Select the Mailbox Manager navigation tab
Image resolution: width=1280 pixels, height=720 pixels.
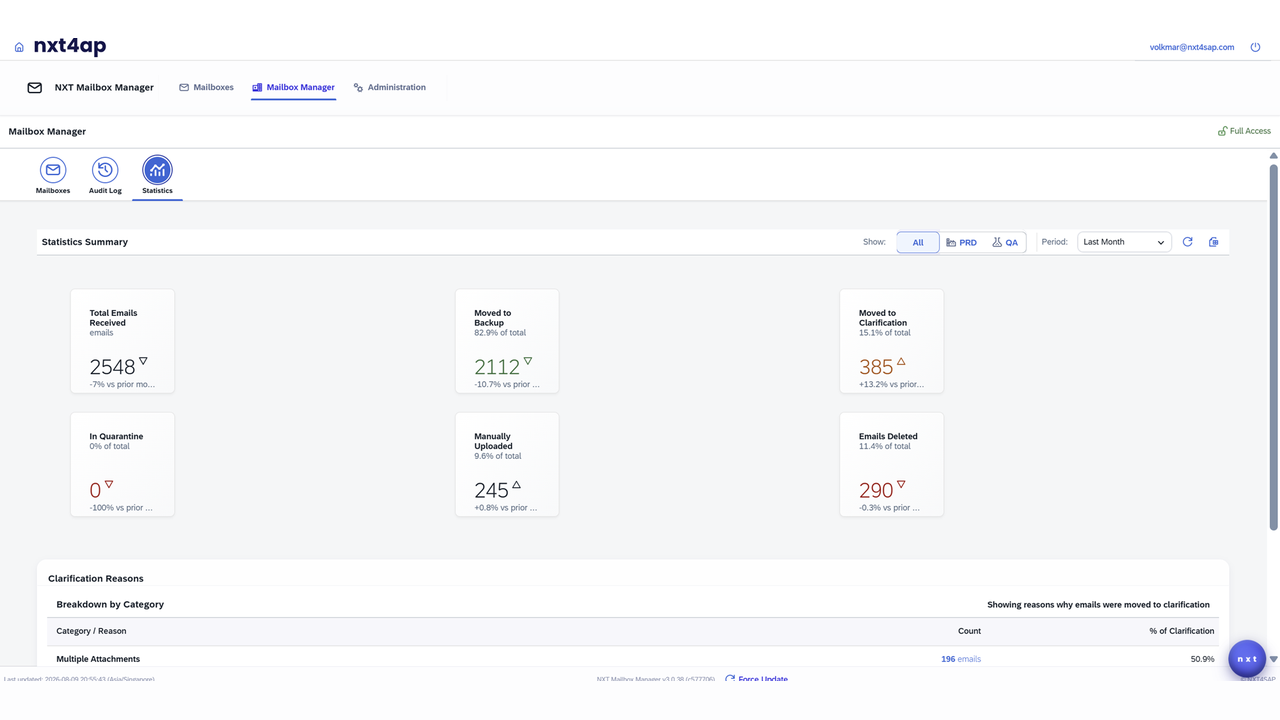293,88
